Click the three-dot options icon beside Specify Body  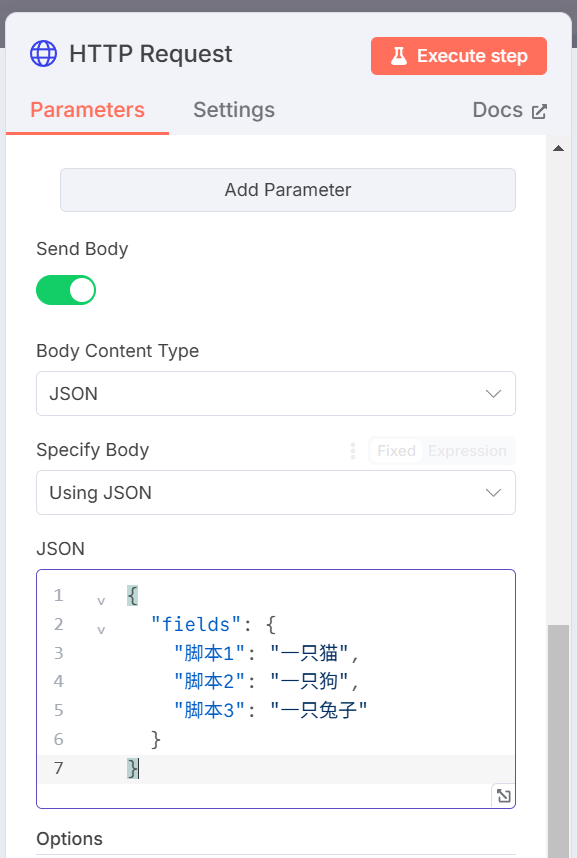pyautogui.click(x=353, y=451)
